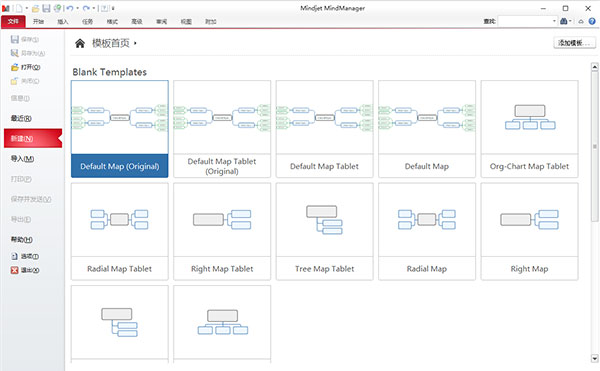Click the New document icon in quick access toolbar
This screenshot has width=600, height=371.
[19, 8]
